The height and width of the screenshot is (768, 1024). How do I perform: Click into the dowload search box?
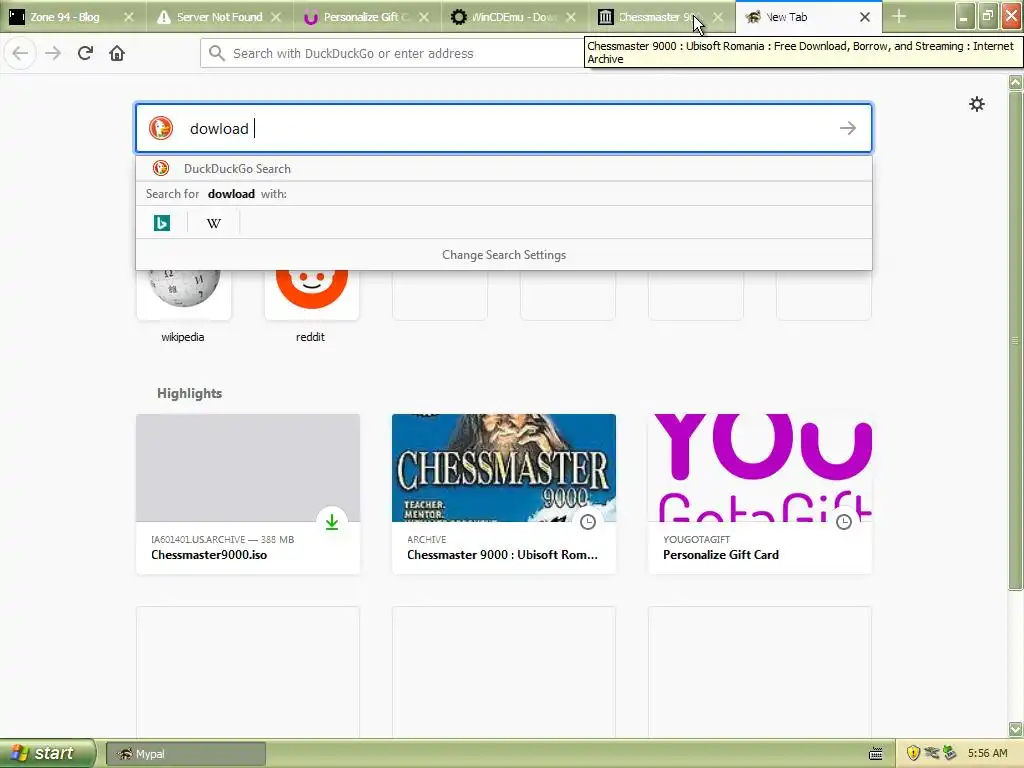(x=504, y=128)
